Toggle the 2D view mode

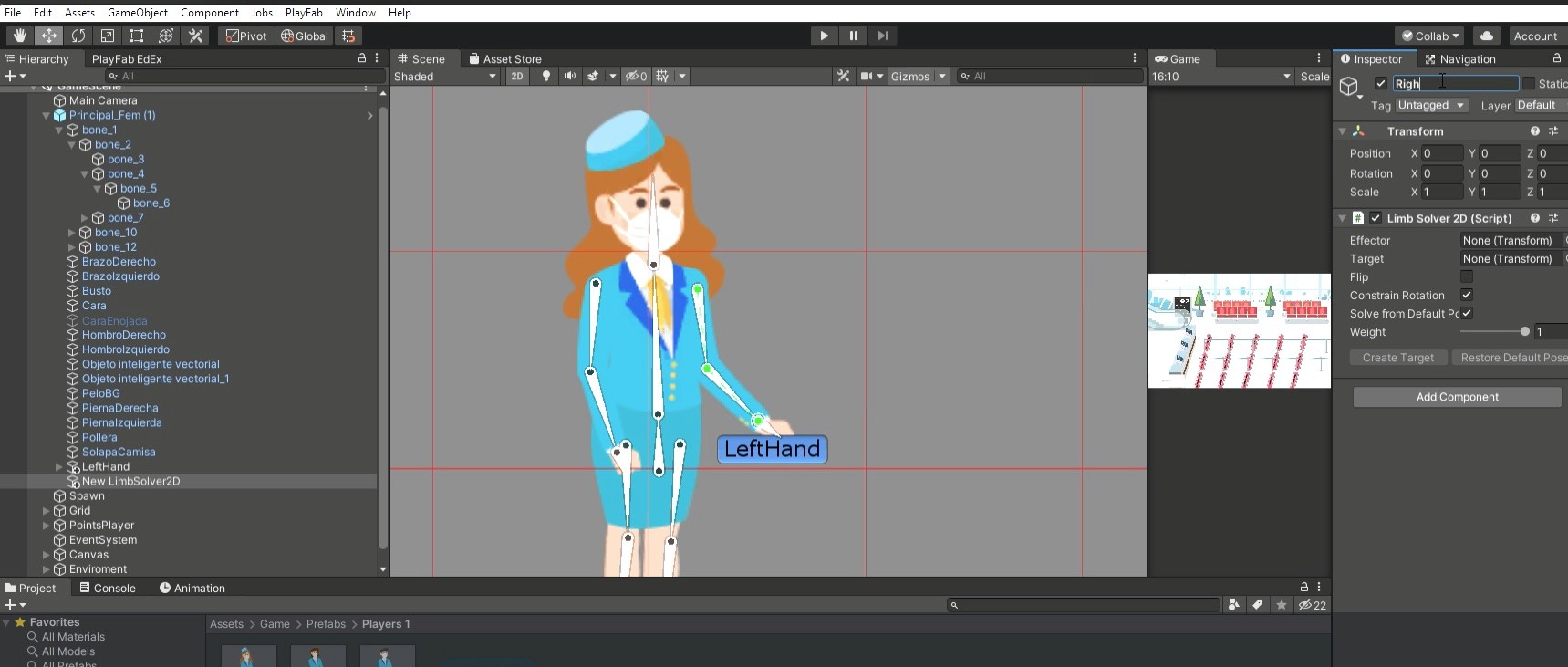tap(517, 76)
